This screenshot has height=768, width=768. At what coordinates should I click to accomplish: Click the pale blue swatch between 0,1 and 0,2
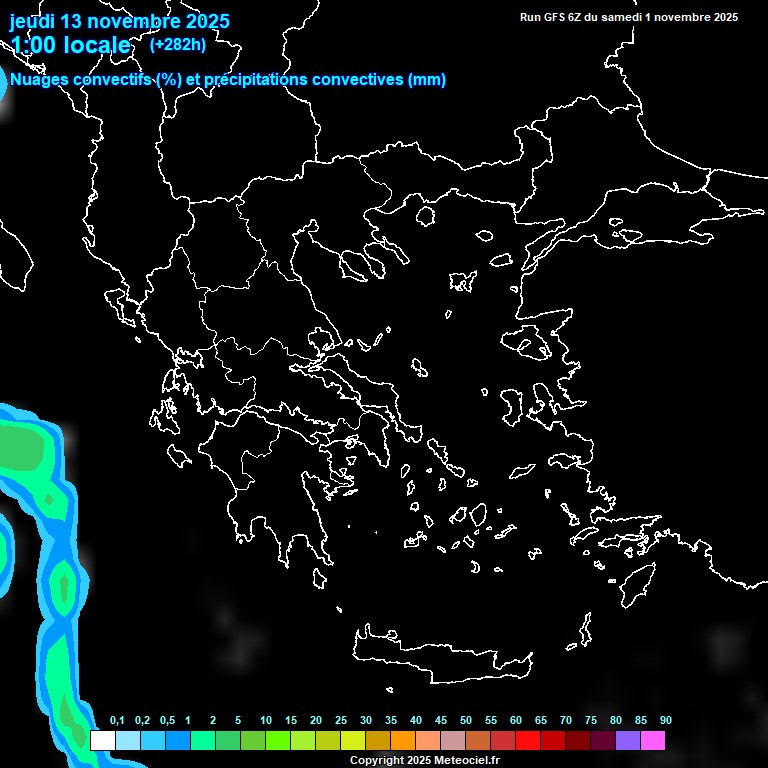(127, 740)
